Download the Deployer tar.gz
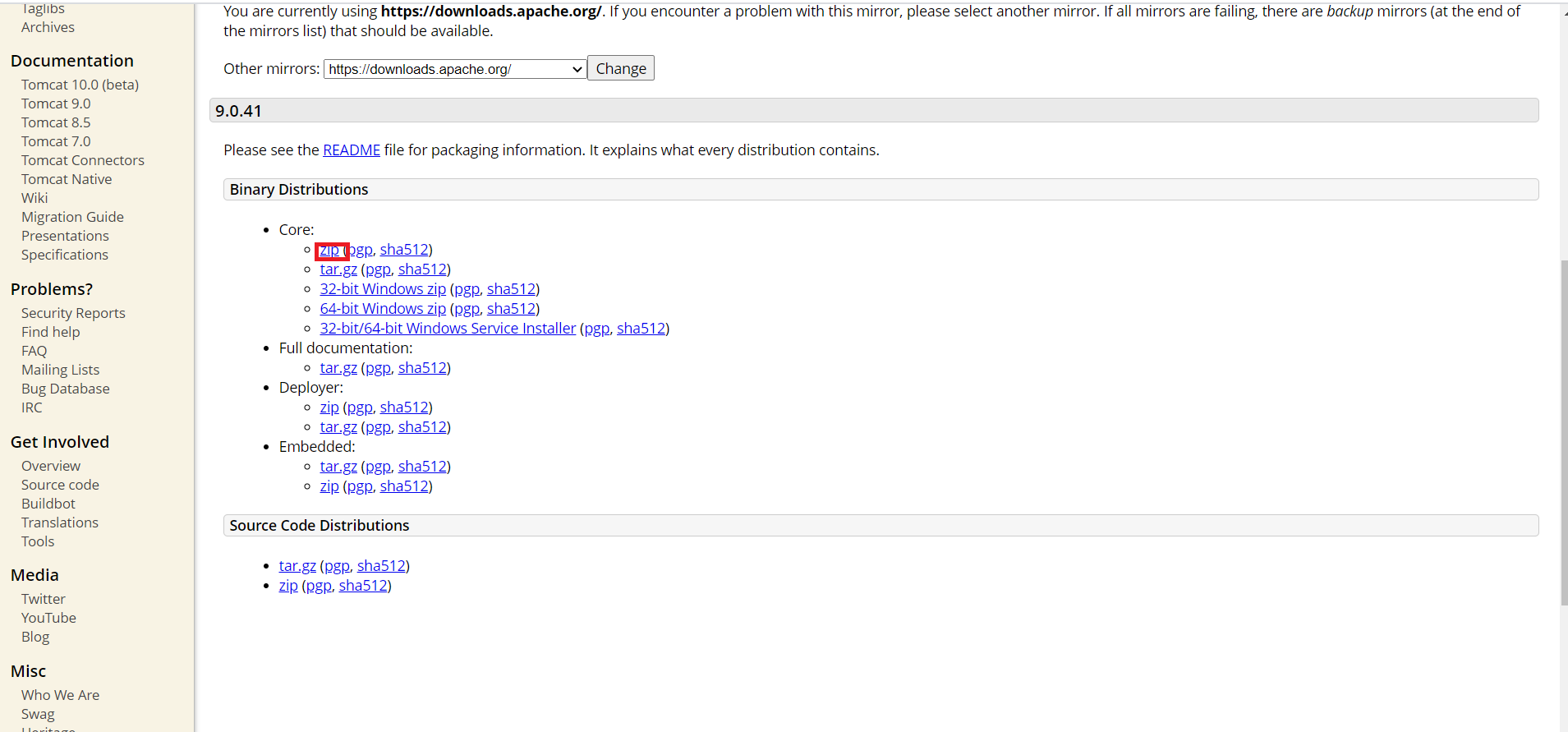The height and width of the screenshot is (732, 1568). point(338,427)
